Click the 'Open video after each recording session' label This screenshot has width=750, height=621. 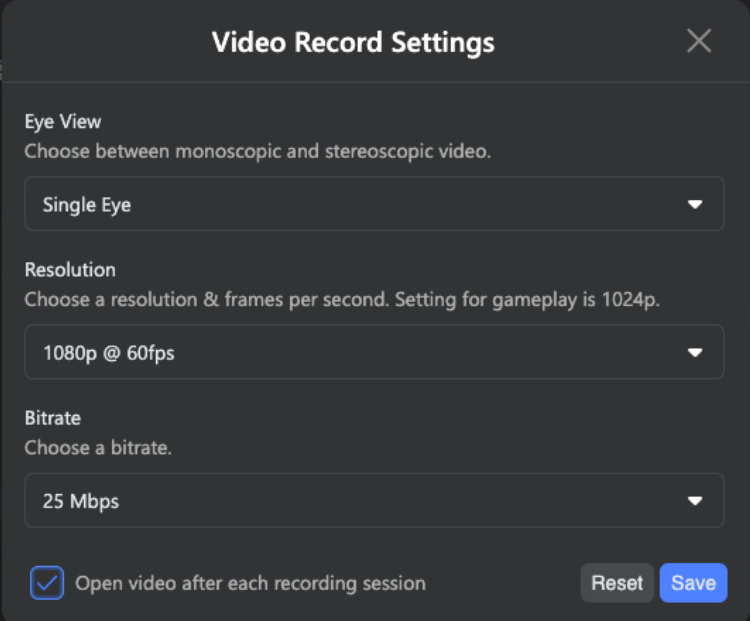251,583
